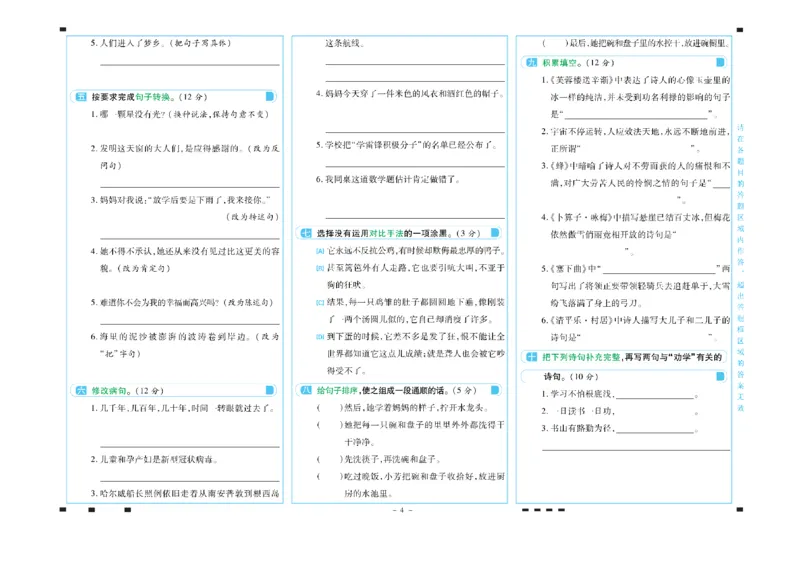800x566 pixels.
Task: Click the blue marker ending the 给句子排序 header
Action: [495, 390]
